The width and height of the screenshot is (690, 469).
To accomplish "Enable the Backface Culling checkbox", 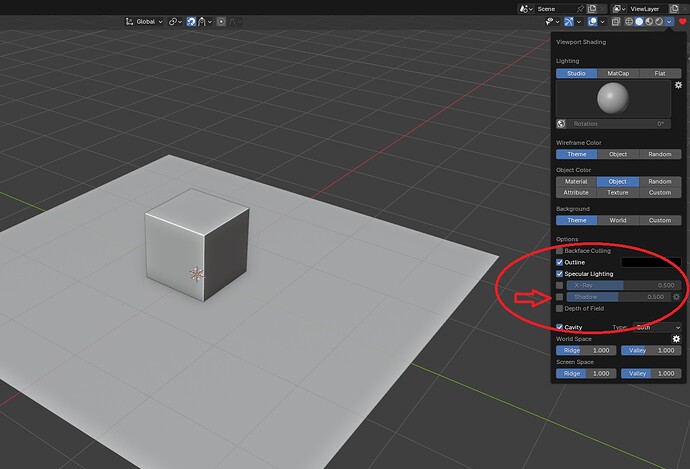I will coord(560,251).
